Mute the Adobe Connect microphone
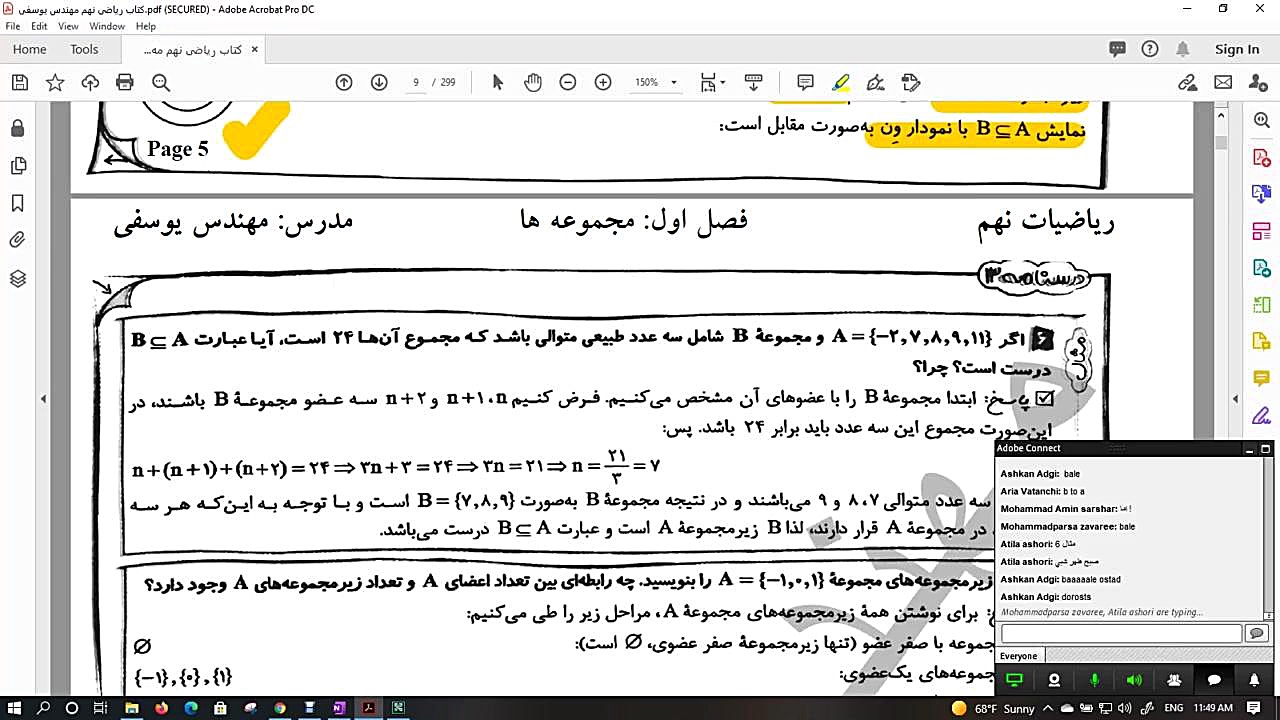This screenshot has height=720, width=1280. tap(1094, 680)
